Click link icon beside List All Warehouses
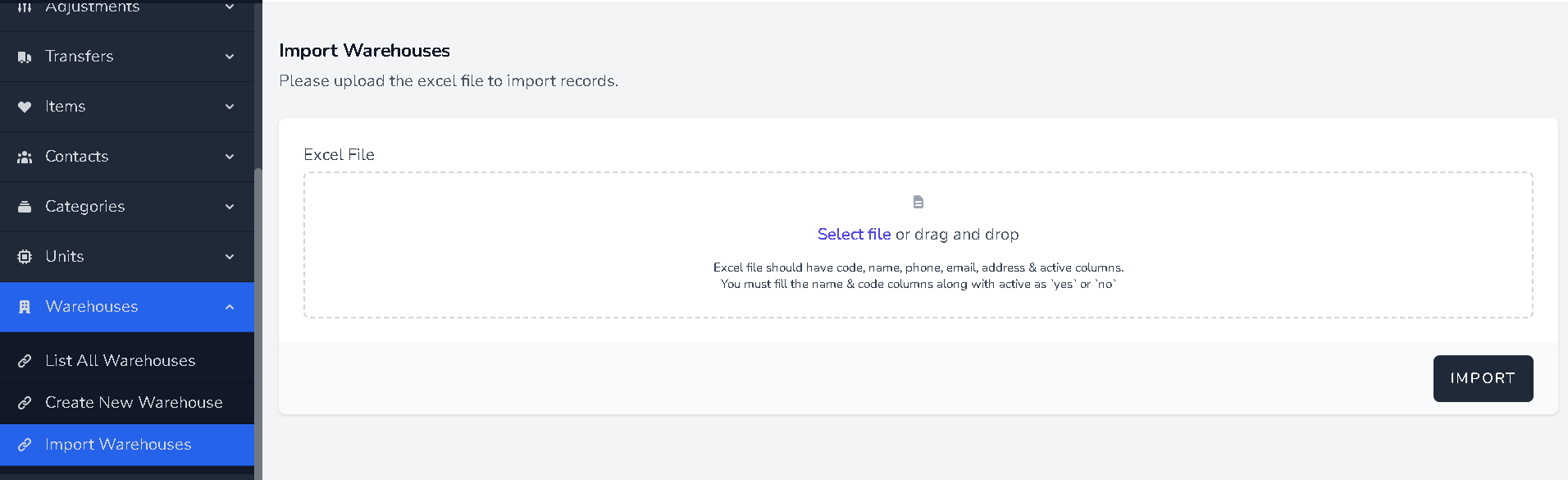 click(25, 361)
